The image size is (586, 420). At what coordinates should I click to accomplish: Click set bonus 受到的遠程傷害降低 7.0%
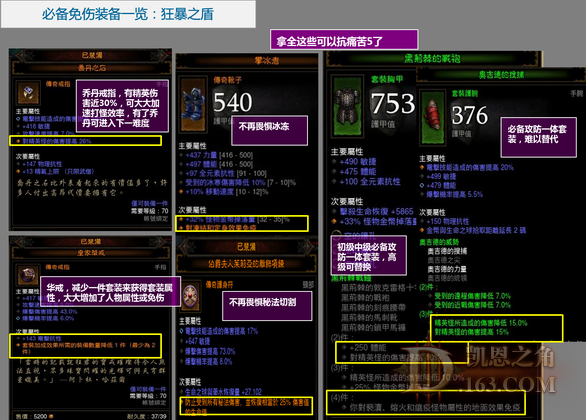[x=472, y=296]
